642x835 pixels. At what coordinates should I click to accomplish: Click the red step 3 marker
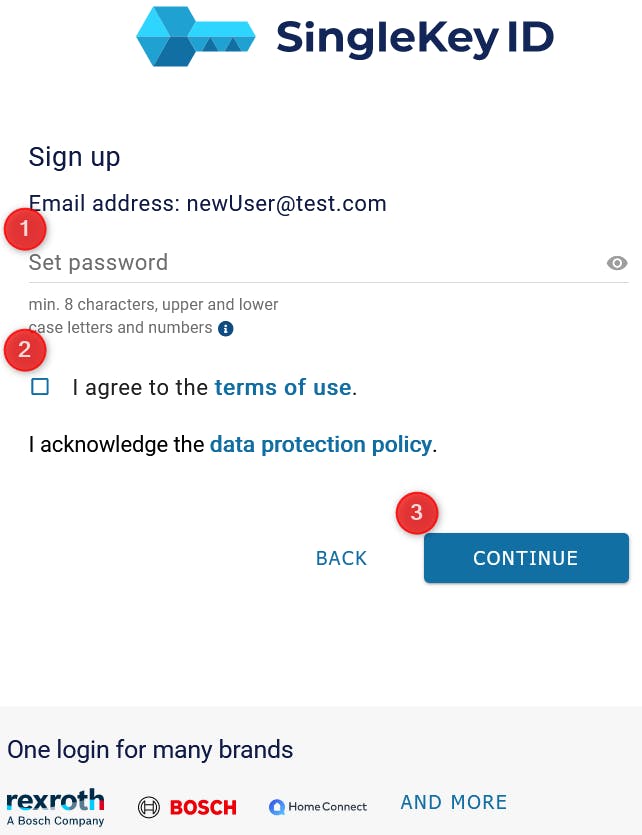click(x=417, y=514)
